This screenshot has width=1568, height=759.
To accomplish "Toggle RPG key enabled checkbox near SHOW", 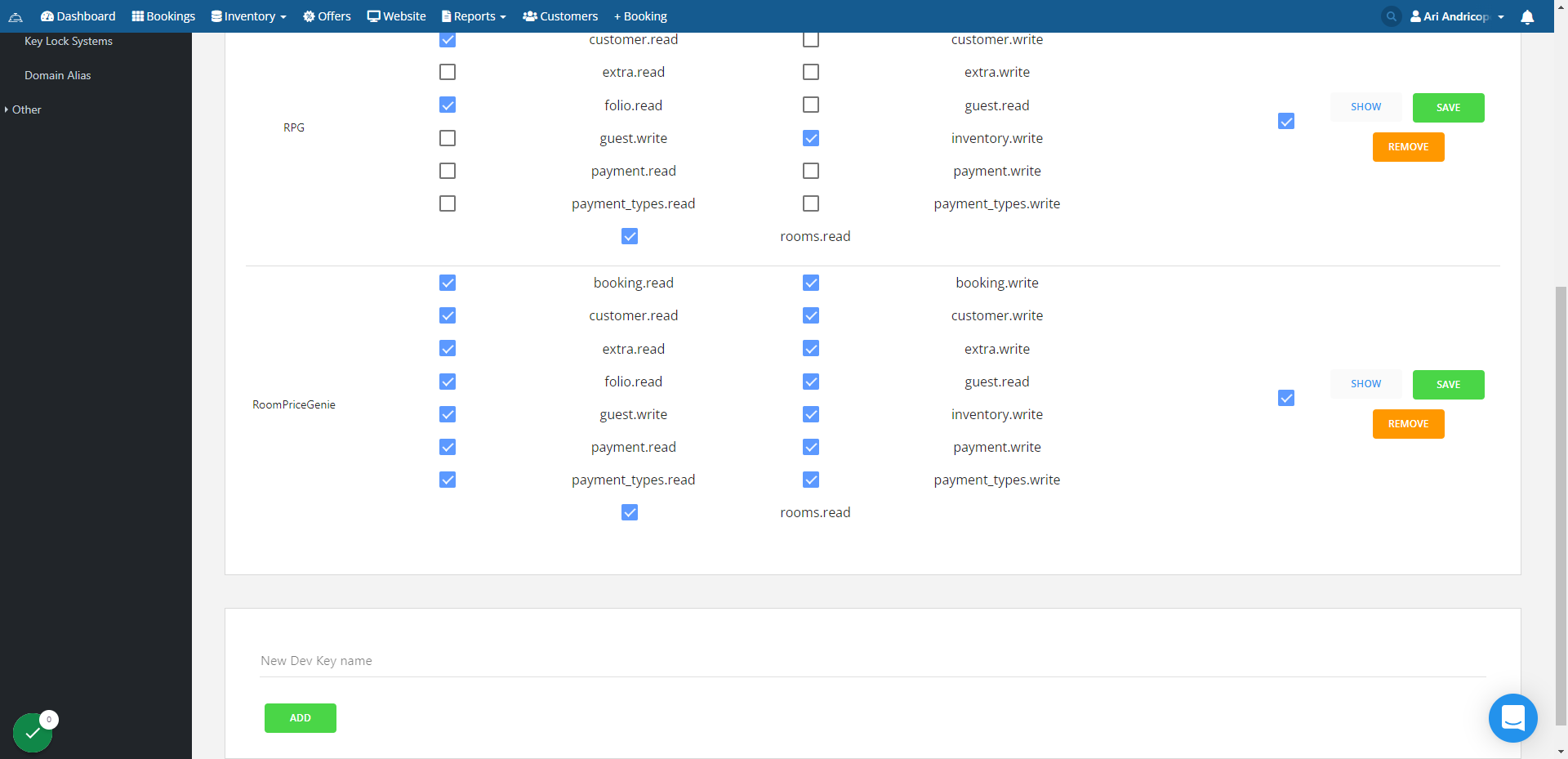I will pos(1286,121).
